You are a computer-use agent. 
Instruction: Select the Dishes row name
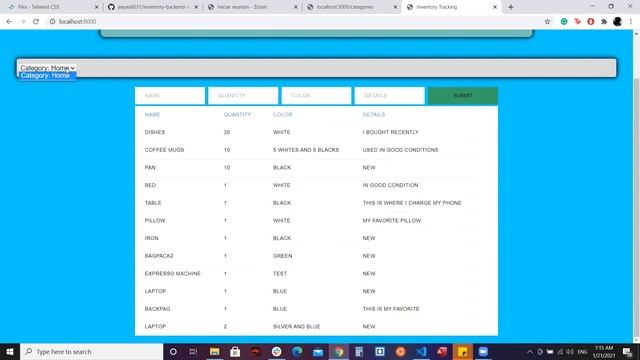(155, 132)
